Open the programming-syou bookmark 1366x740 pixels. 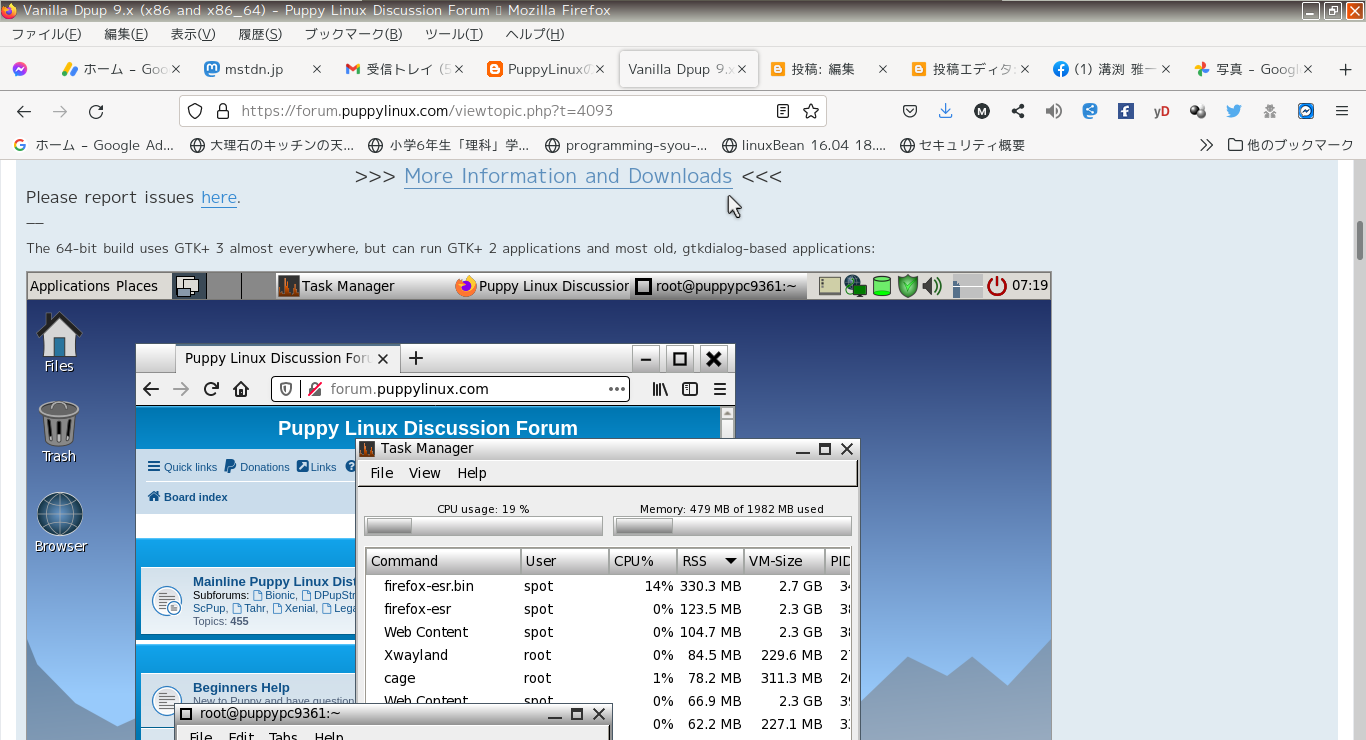click(x=626, y=145)
